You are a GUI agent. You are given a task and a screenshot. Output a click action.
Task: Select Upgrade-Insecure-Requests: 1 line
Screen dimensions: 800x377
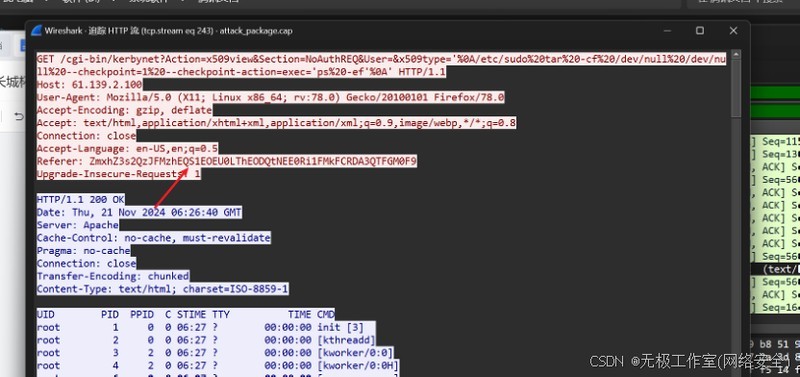[119, 174]
